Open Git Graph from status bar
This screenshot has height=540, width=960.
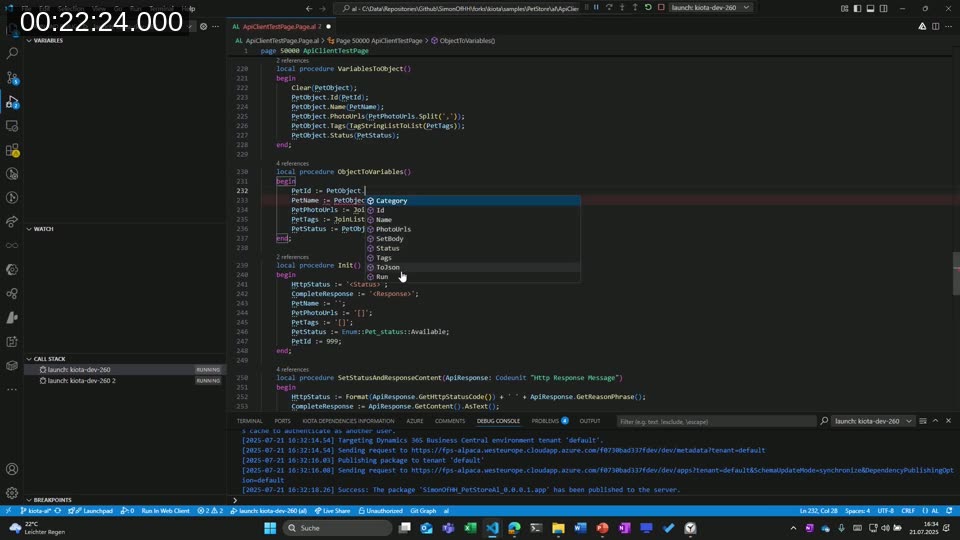[423, 511]
